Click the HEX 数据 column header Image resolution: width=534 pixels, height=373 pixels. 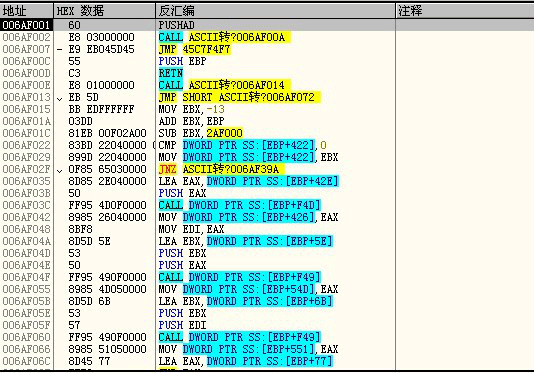click(105, 11)
